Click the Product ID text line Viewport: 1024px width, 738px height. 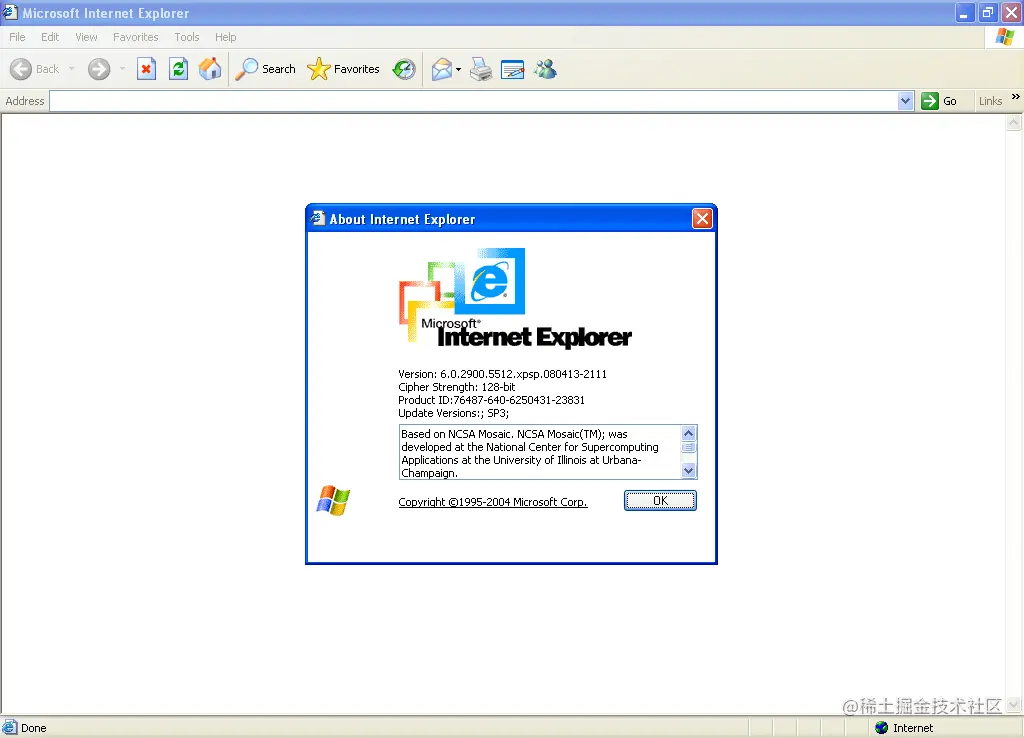(x=491, y=400)
